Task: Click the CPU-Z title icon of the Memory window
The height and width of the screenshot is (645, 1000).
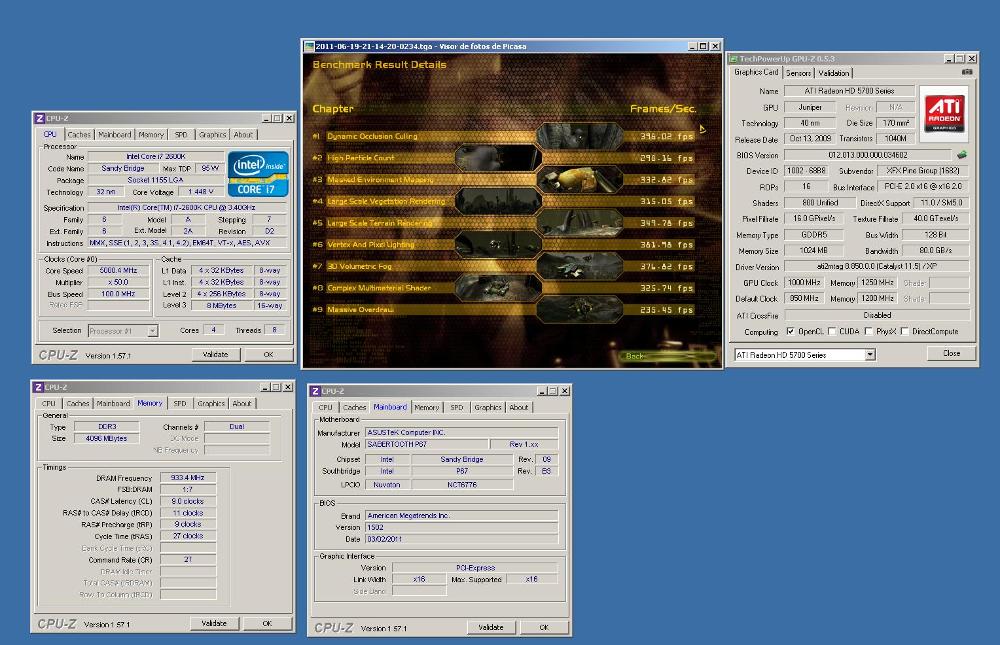Action: 38,387
